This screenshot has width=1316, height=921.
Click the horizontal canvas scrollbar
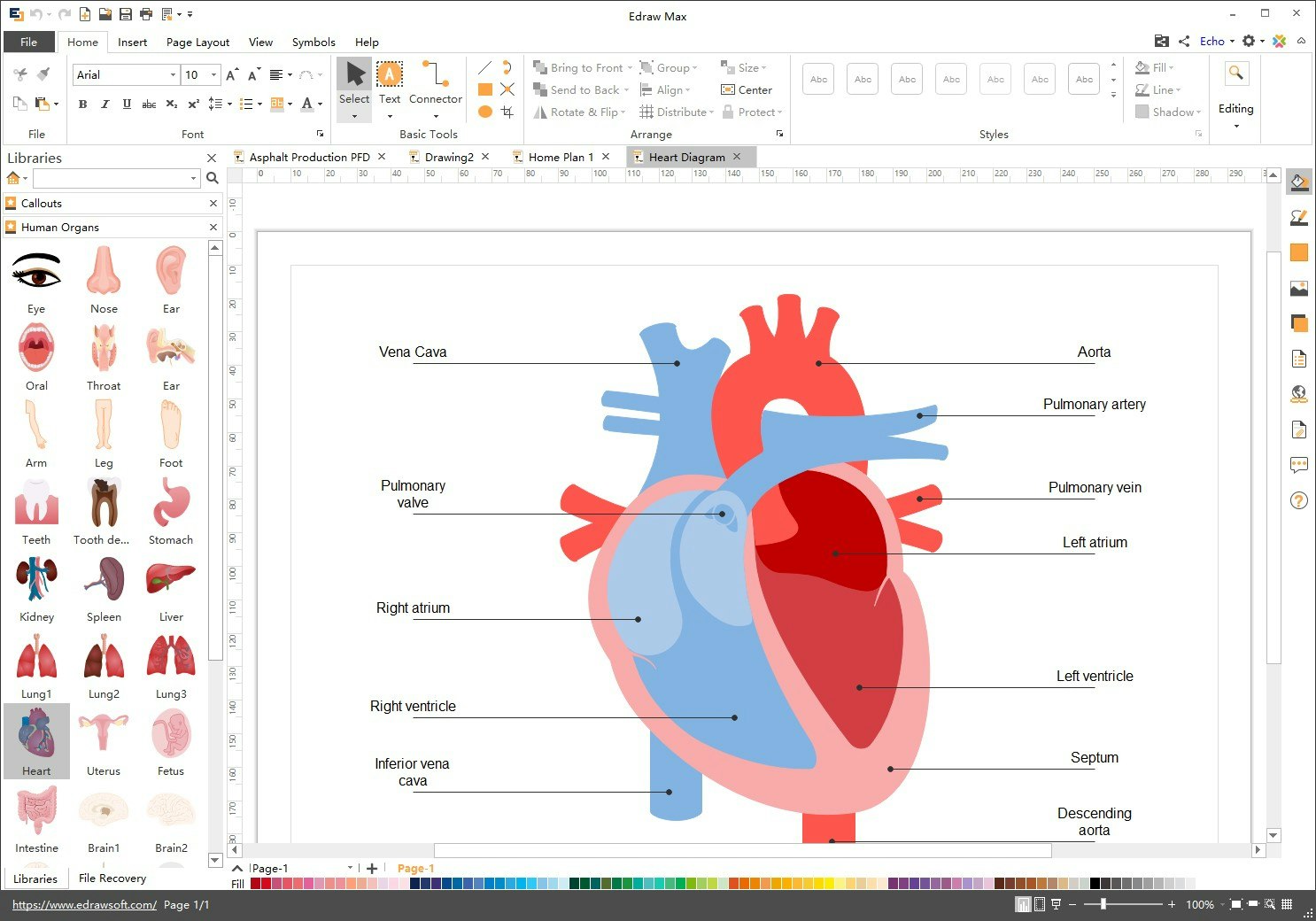click(742, 850)
